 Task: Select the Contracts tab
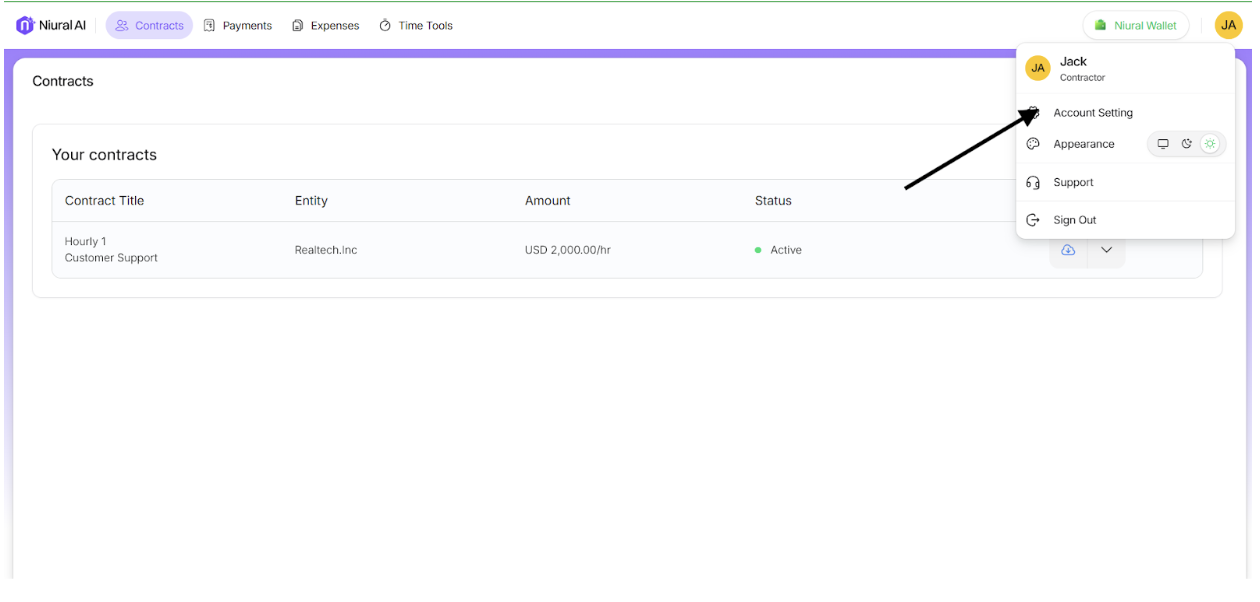[149, 26]
